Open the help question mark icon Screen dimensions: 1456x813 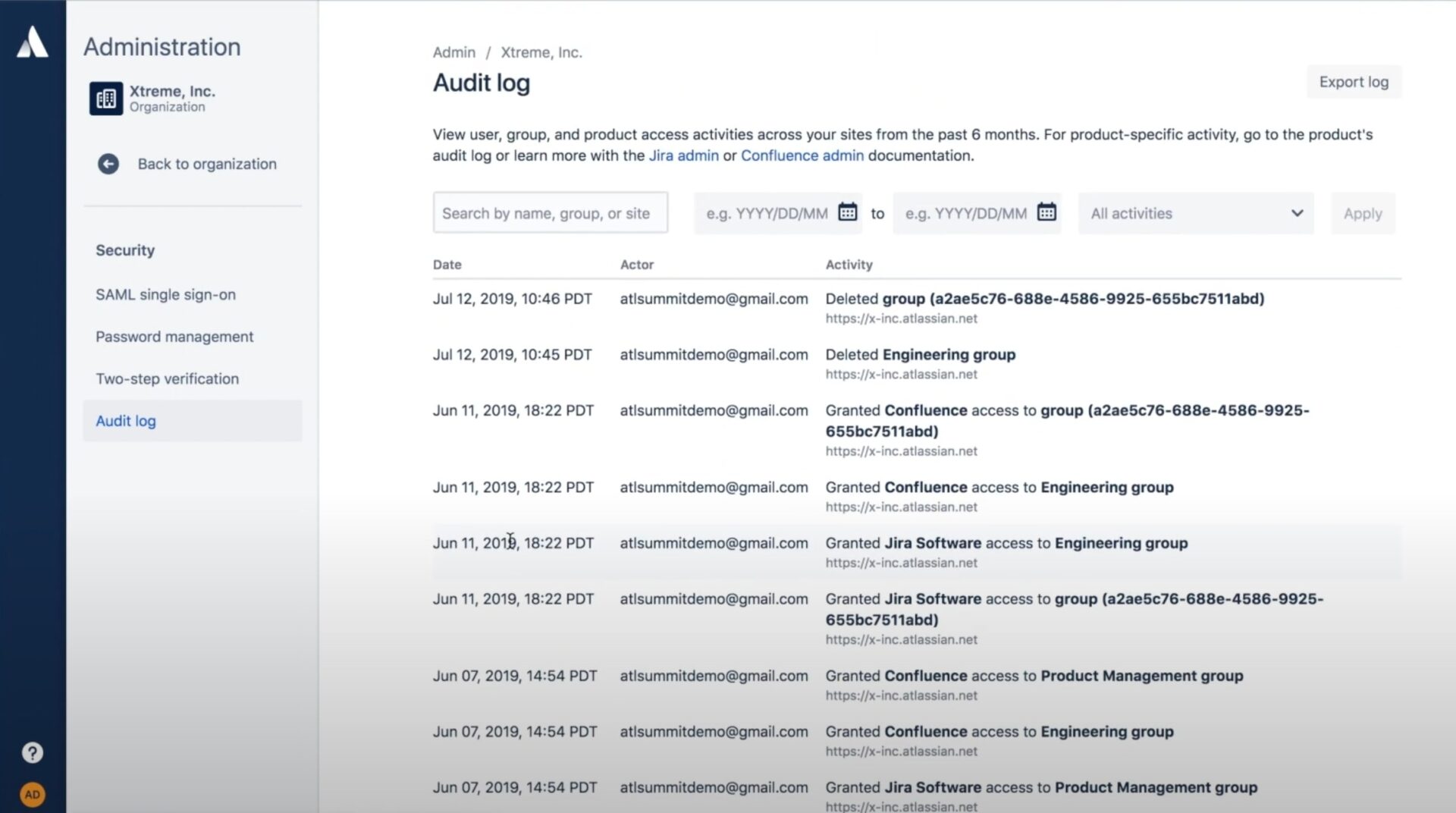pyautogui.click(x=32, y=752)
